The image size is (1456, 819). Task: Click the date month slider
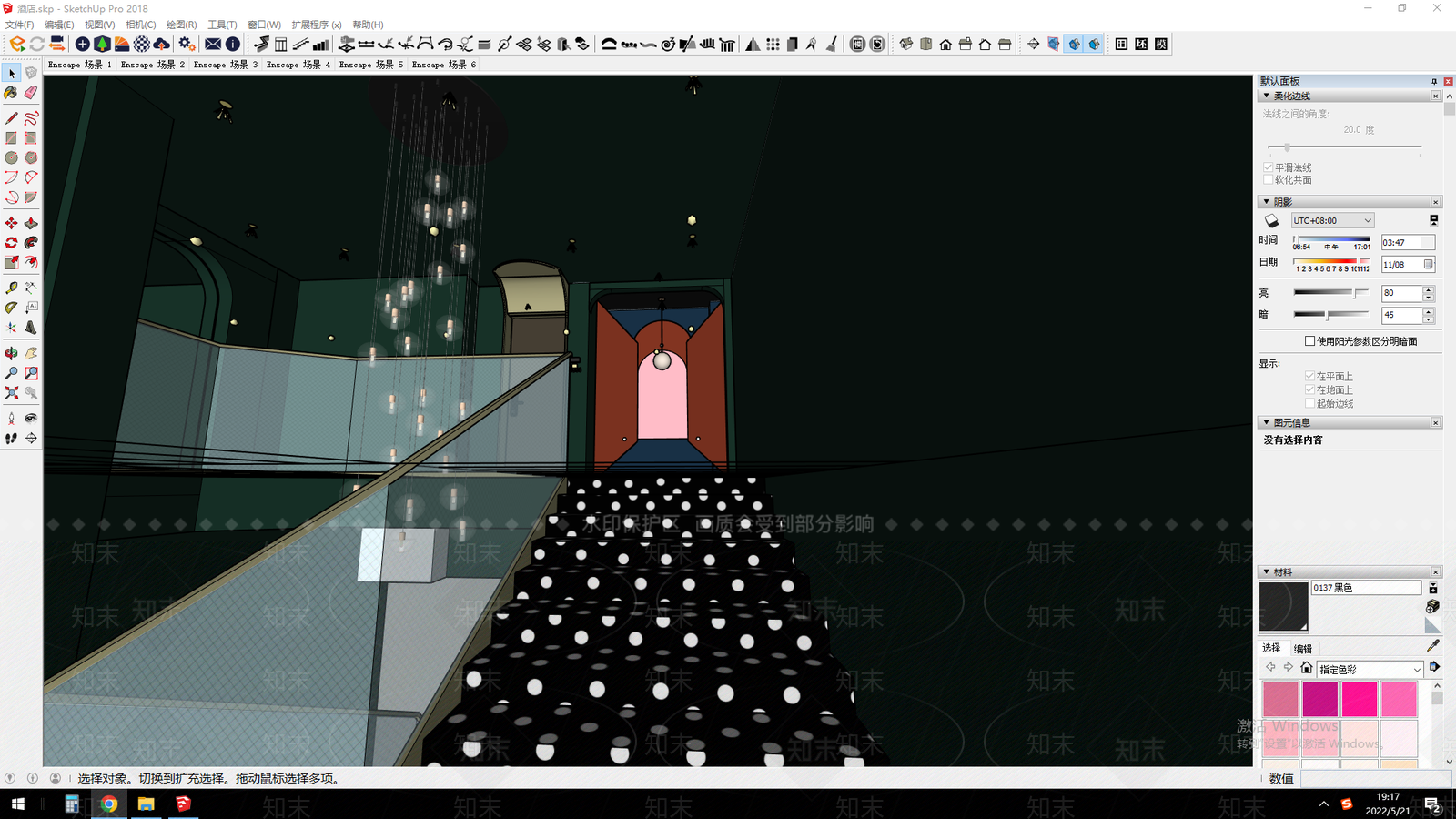[x=1331, y=264]
